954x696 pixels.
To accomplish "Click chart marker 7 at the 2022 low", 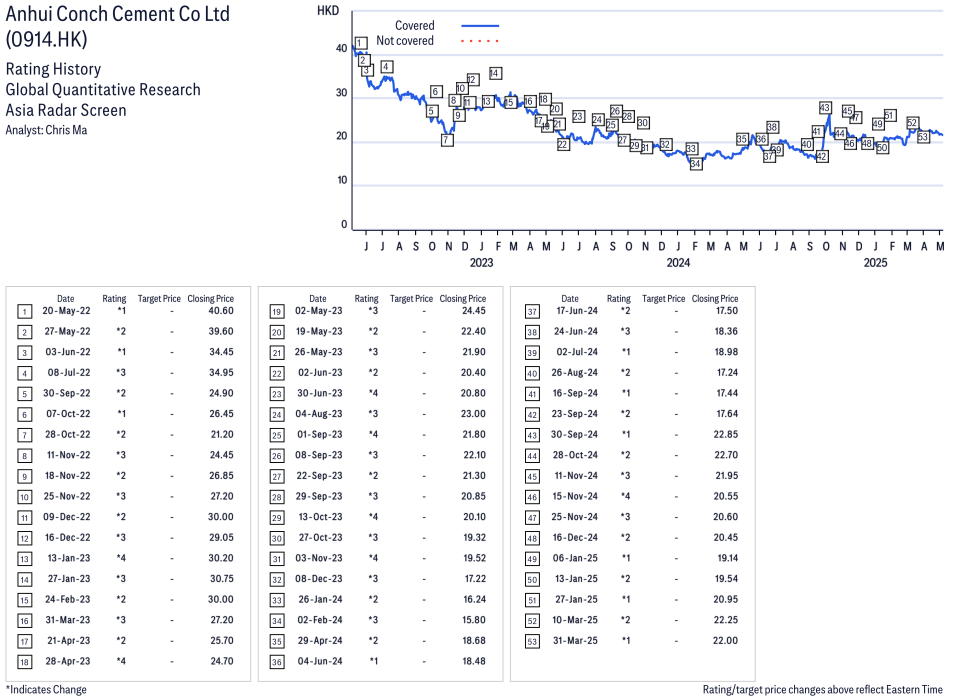I will (x=447, y=140).
